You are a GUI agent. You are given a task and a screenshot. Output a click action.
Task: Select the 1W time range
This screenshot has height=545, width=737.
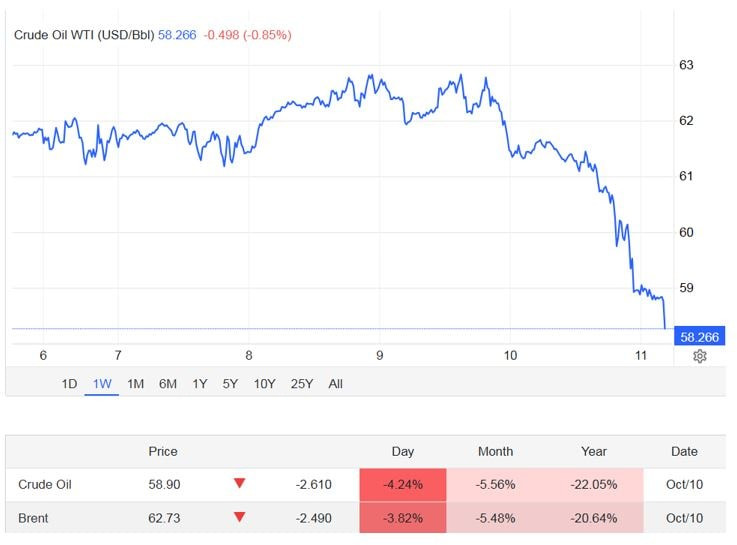coord(102,383)
